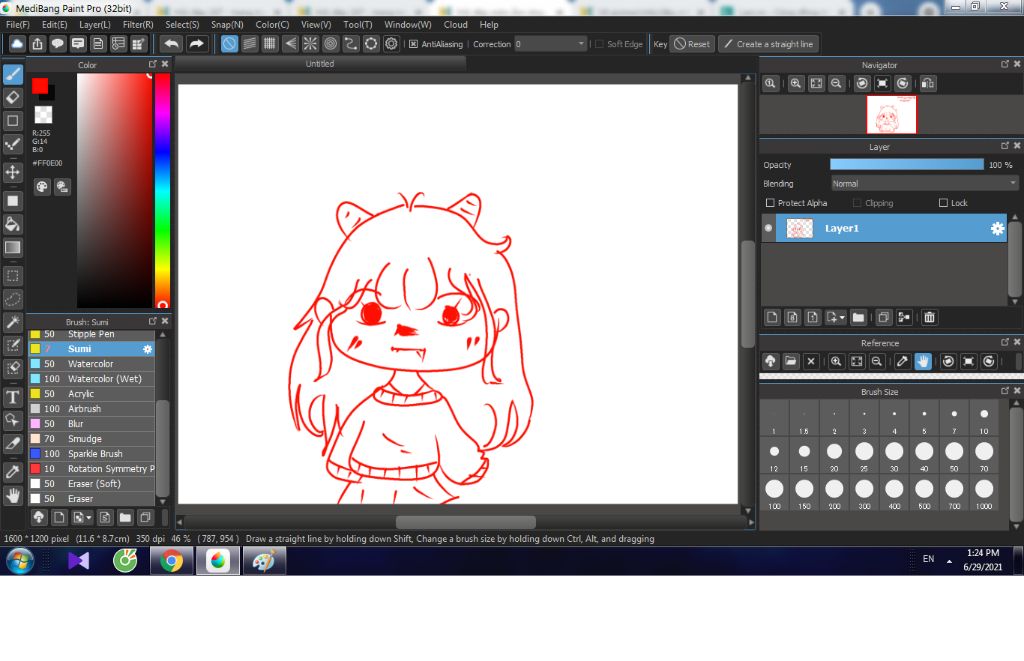Screen dimensions: 1024x661
Task: Add a new layer in Layer panel
Action: (772, 317)
